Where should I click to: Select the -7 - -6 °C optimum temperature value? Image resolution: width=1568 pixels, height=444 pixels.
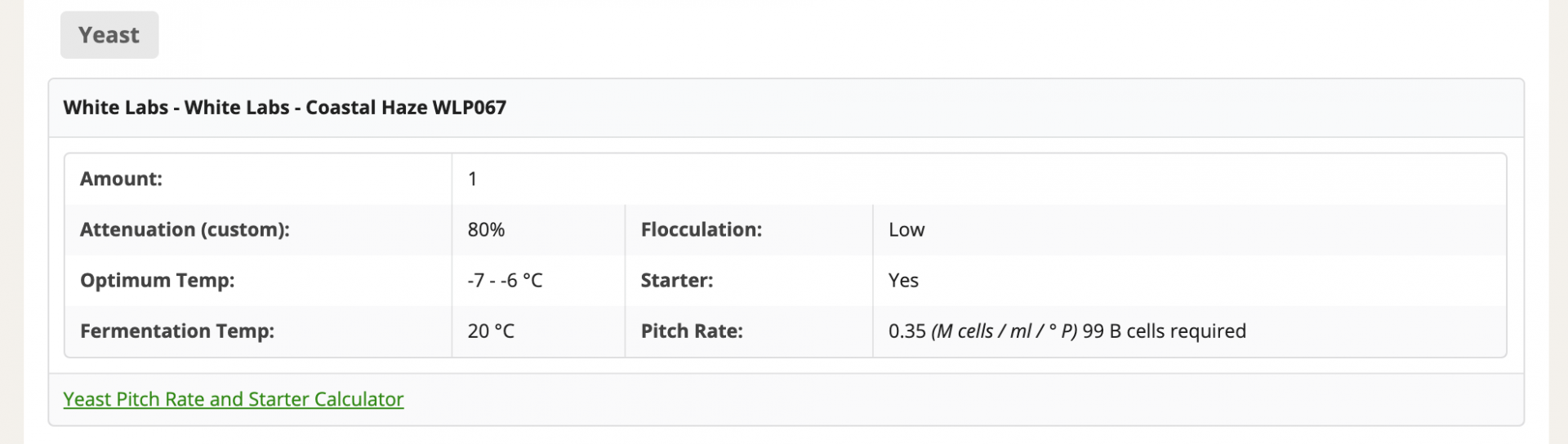click(x=505, y=280)
